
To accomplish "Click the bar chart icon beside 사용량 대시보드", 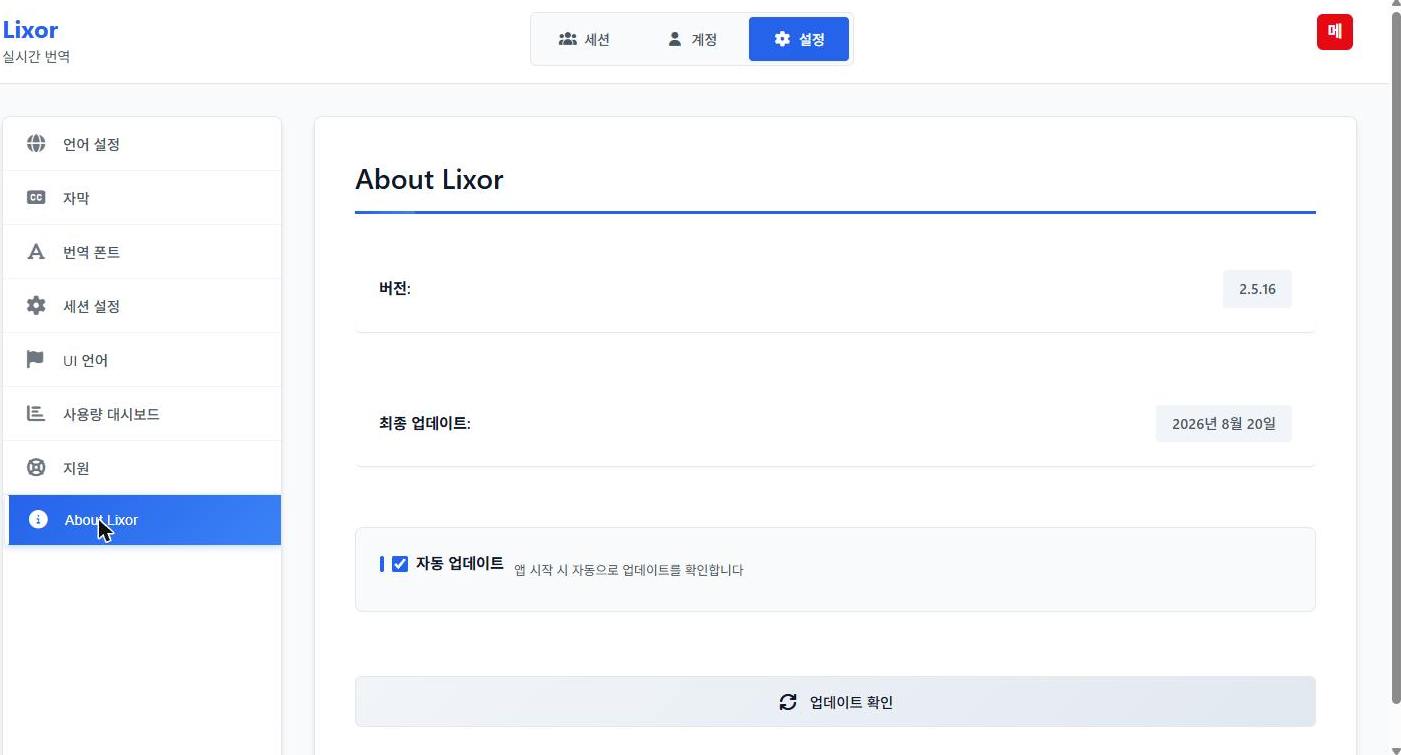I will (x=36, y=414).
